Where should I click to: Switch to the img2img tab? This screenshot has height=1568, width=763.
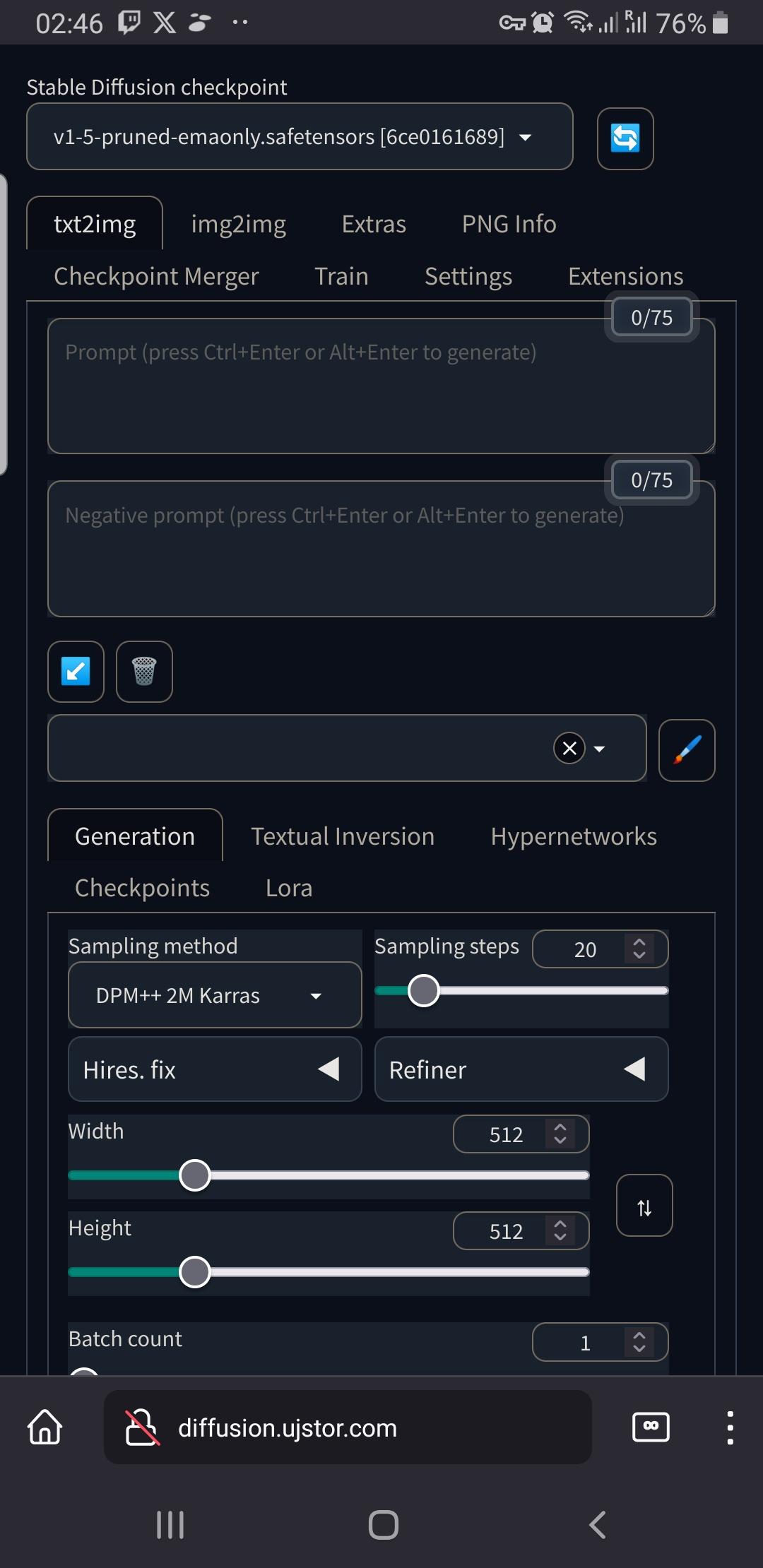click(239, 224)
